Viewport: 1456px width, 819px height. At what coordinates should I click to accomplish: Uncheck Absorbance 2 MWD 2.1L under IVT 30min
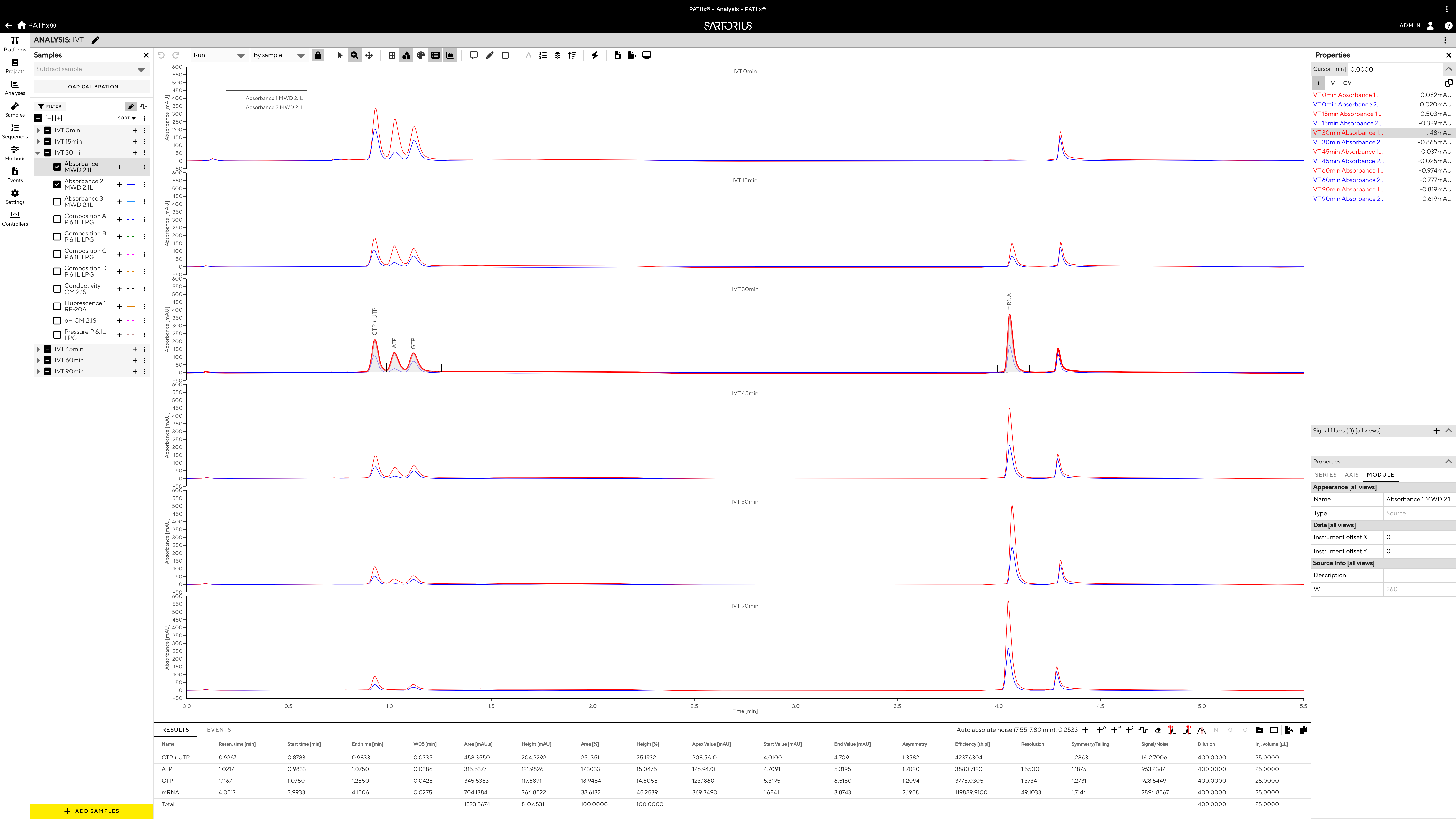(57, 184)
